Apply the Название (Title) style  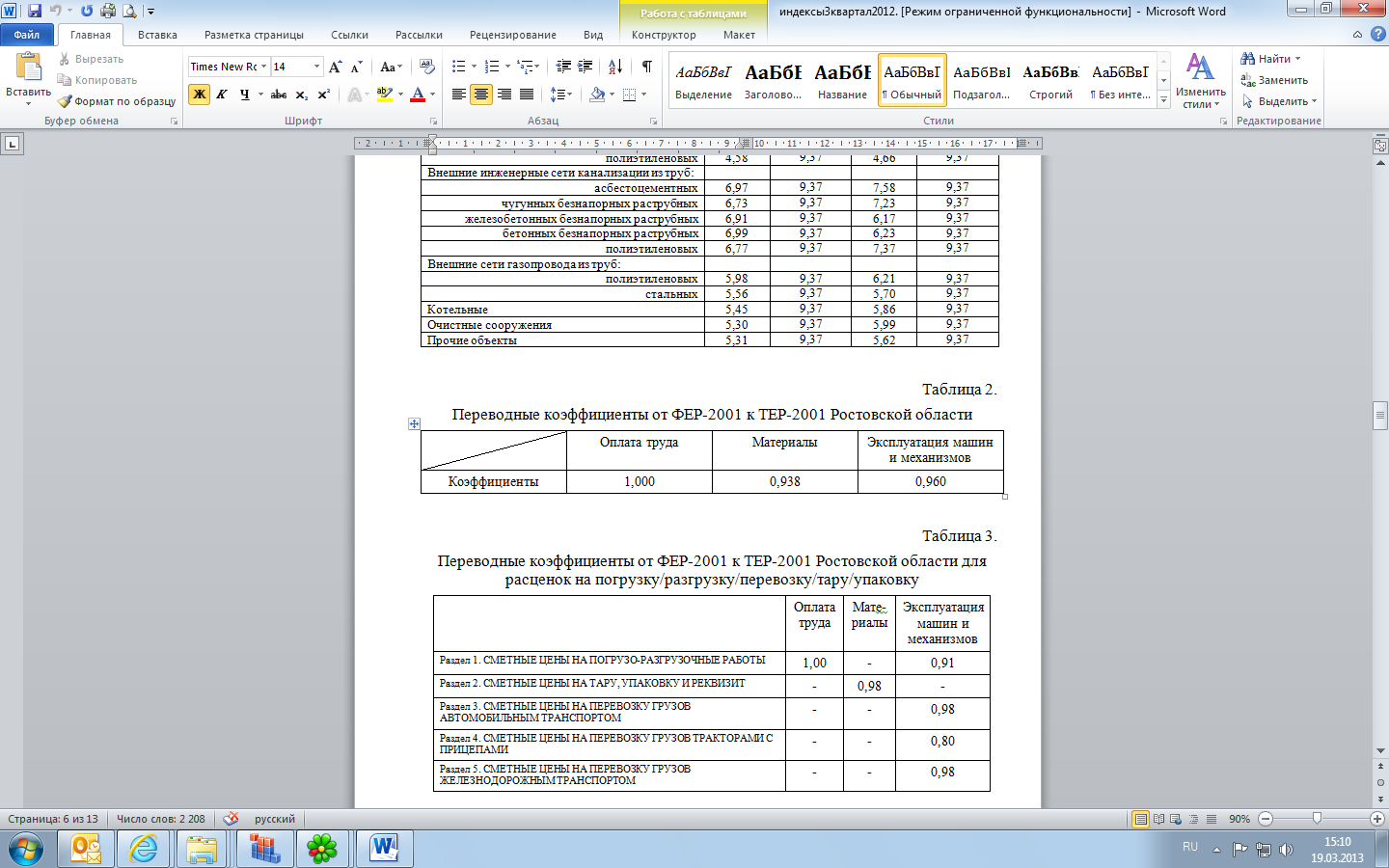[x=842, y=79]
